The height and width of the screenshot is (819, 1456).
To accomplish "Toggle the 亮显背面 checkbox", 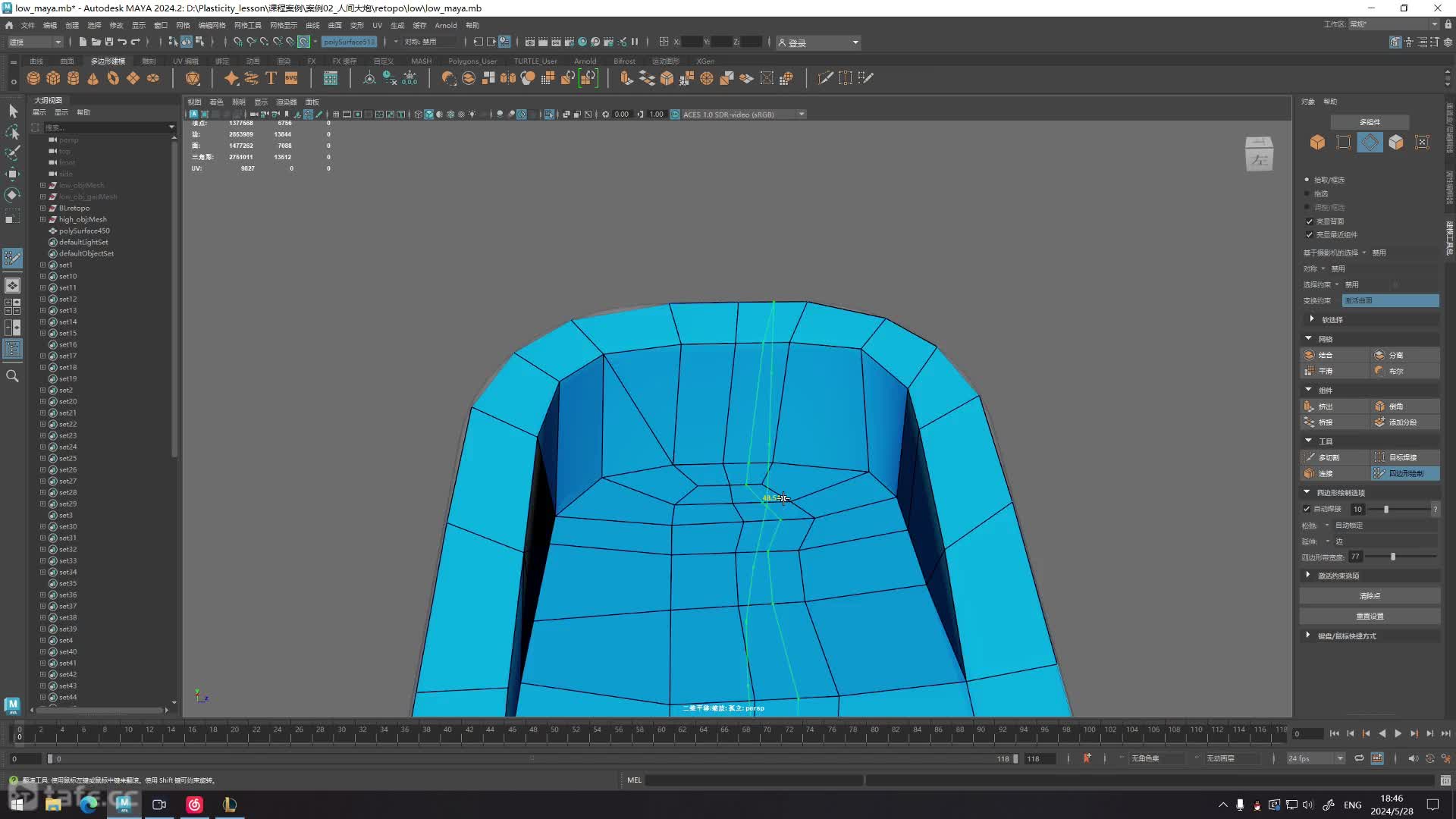I will click(1309, 221).
